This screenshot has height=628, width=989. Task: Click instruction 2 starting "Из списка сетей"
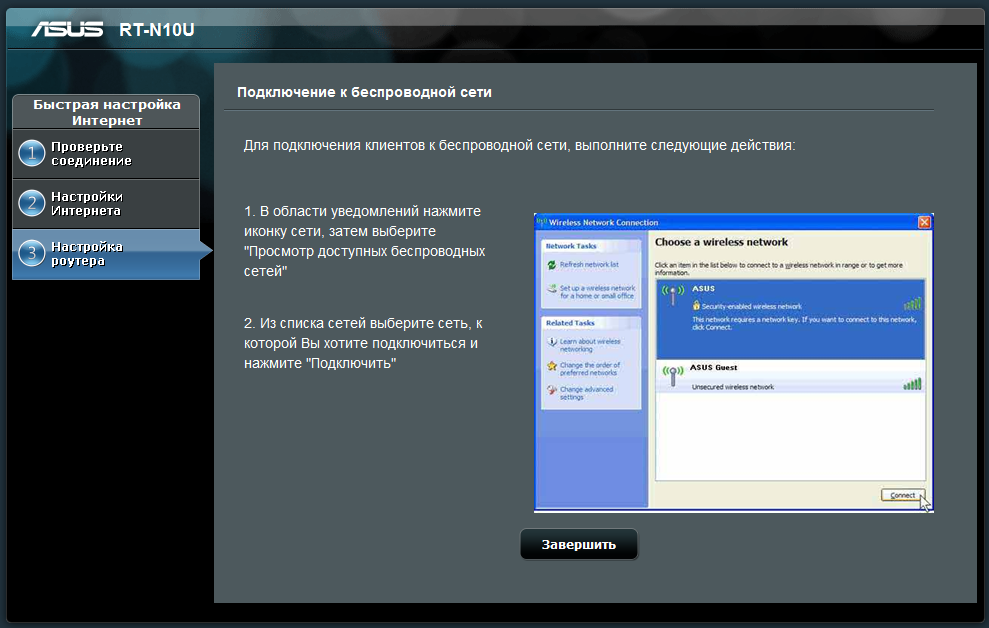363,343
